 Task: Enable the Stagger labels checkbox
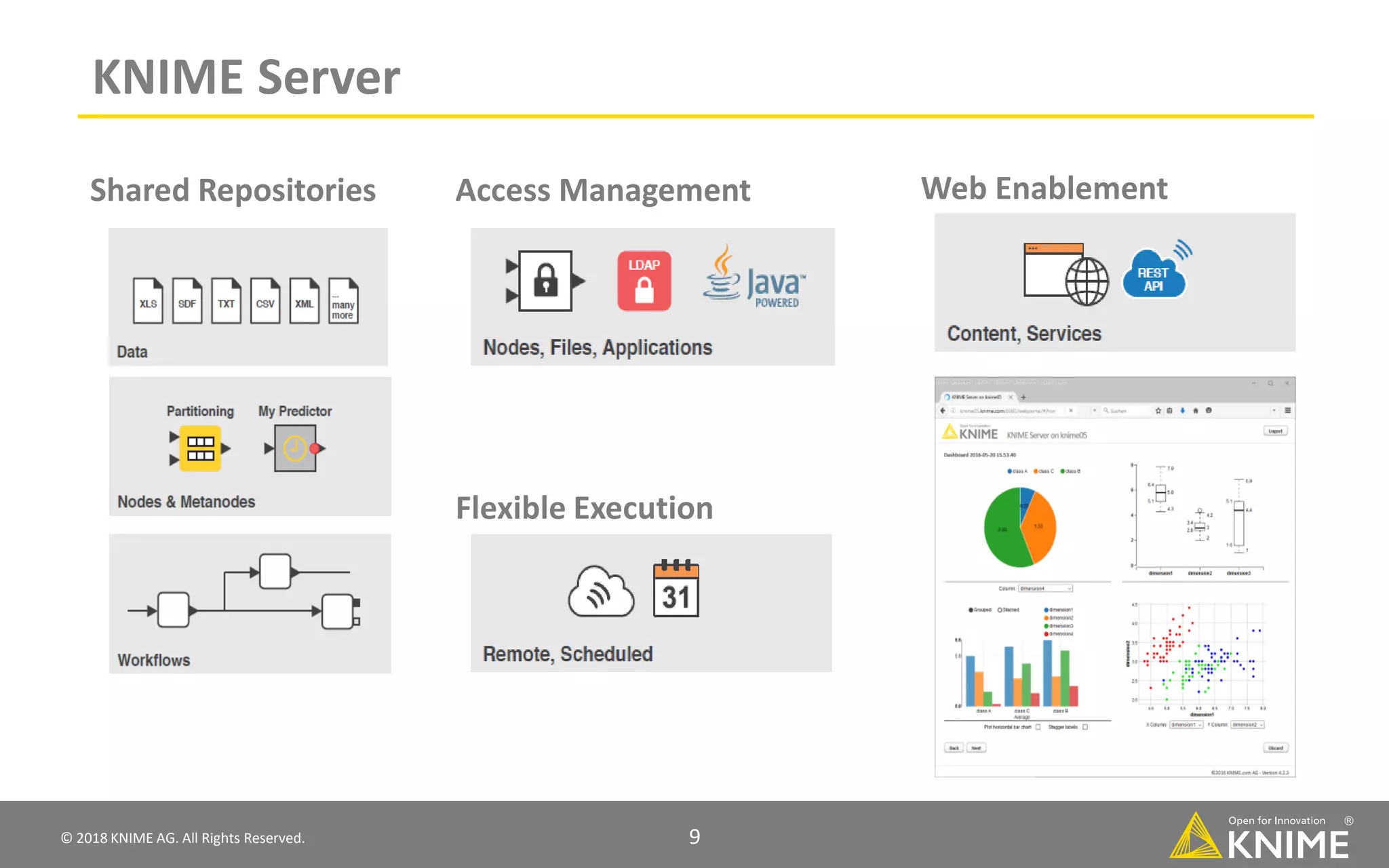click(1085, 727)
